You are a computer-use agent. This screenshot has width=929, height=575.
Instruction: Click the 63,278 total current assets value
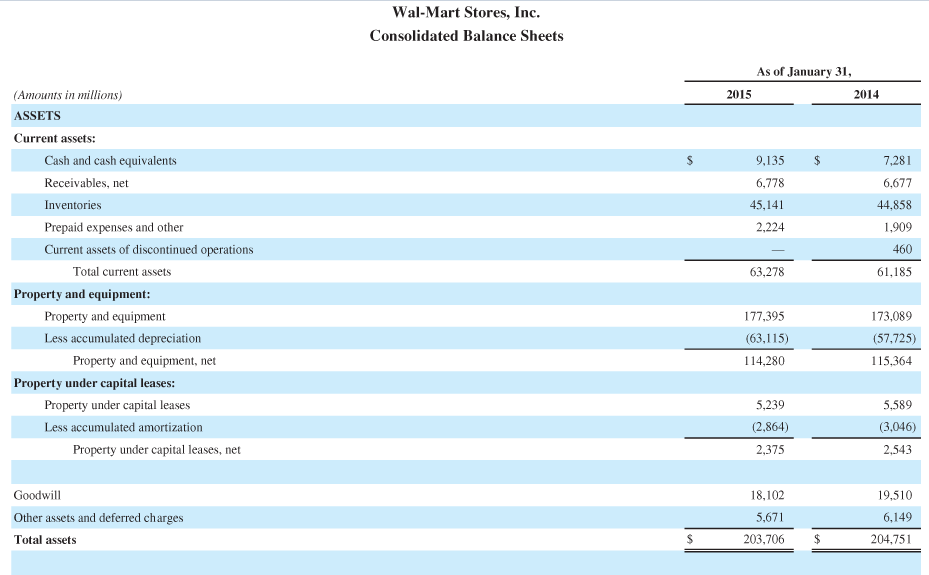(767, 272)
